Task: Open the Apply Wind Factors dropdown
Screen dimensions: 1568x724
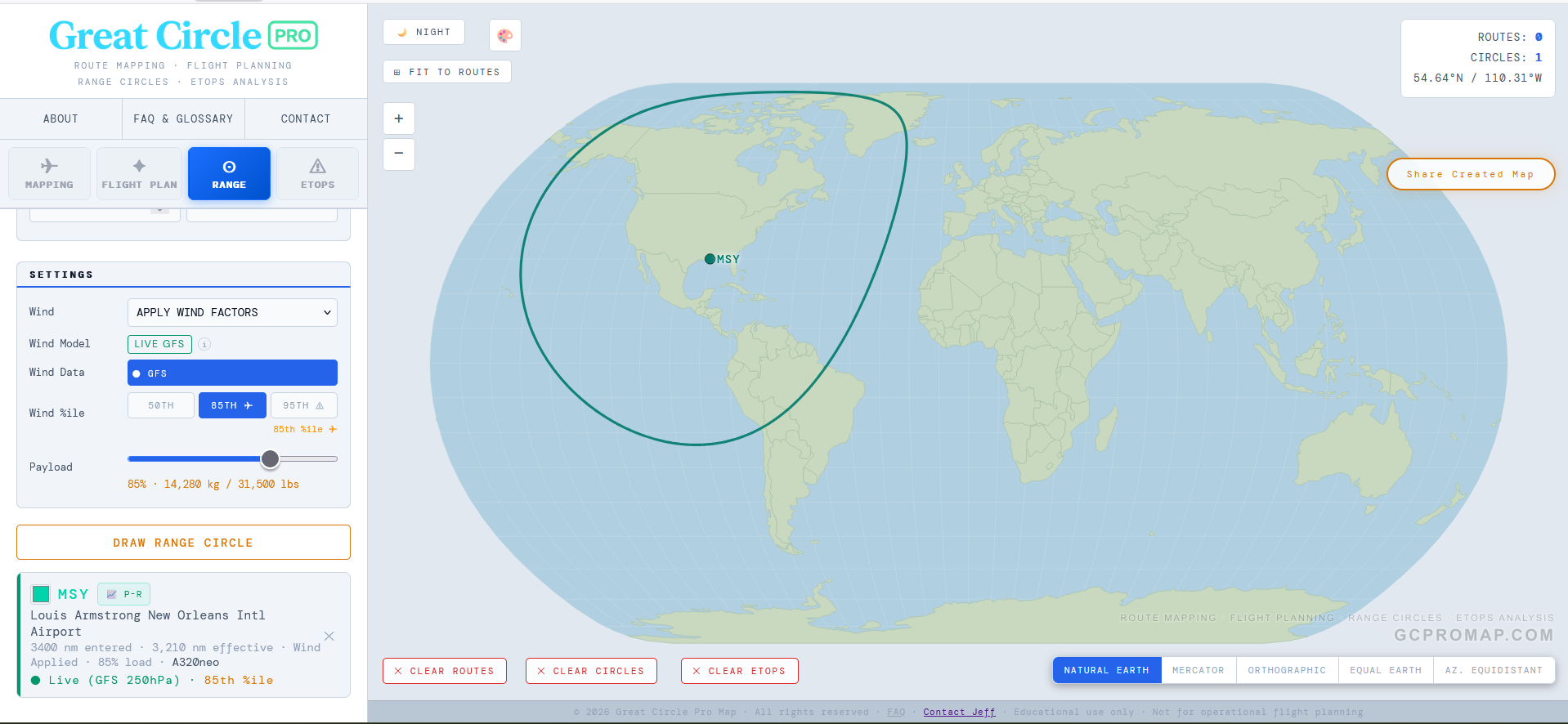Action: [232, 312]
